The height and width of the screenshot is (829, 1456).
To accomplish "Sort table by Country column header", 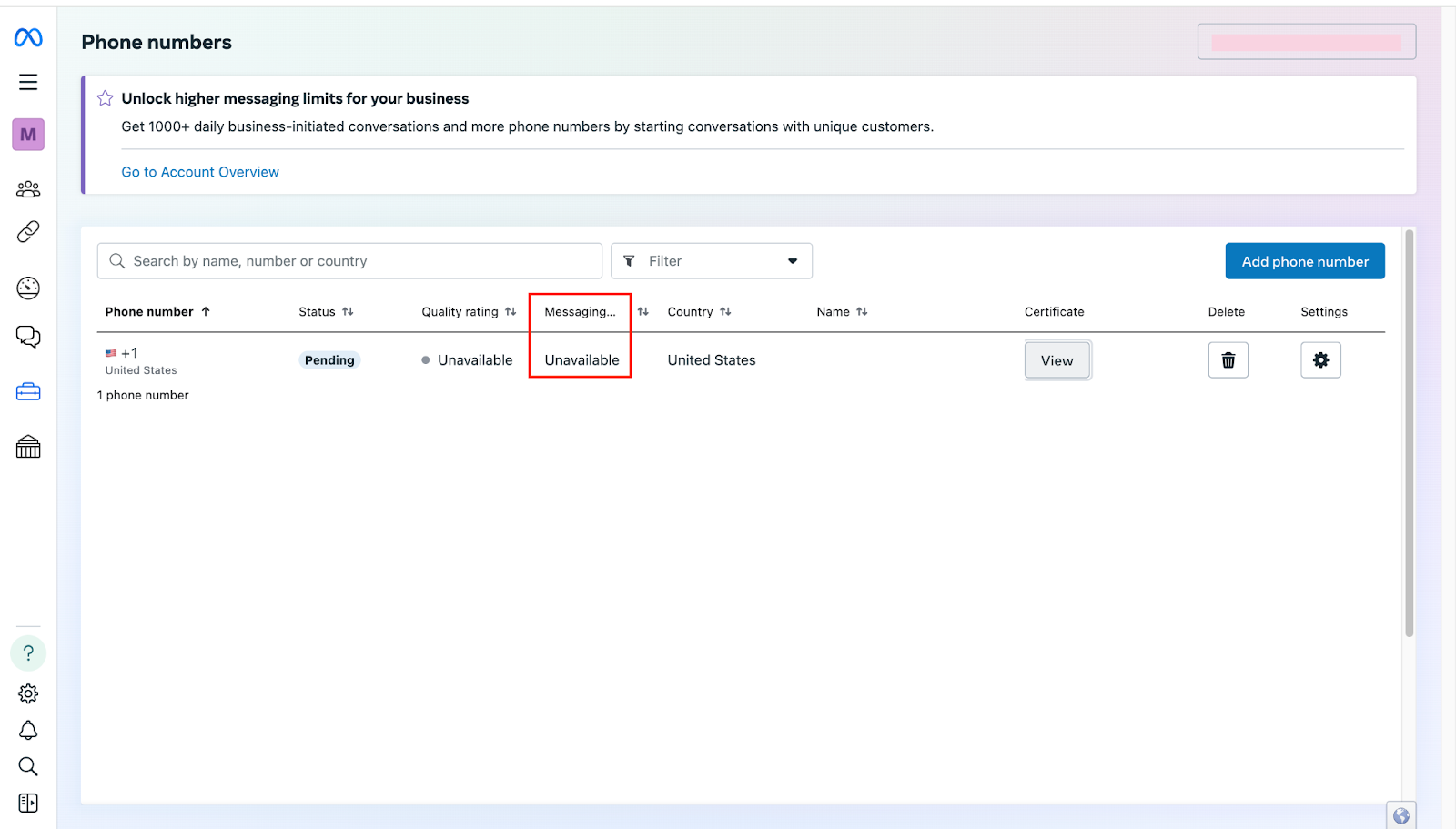I will [699, 312].
